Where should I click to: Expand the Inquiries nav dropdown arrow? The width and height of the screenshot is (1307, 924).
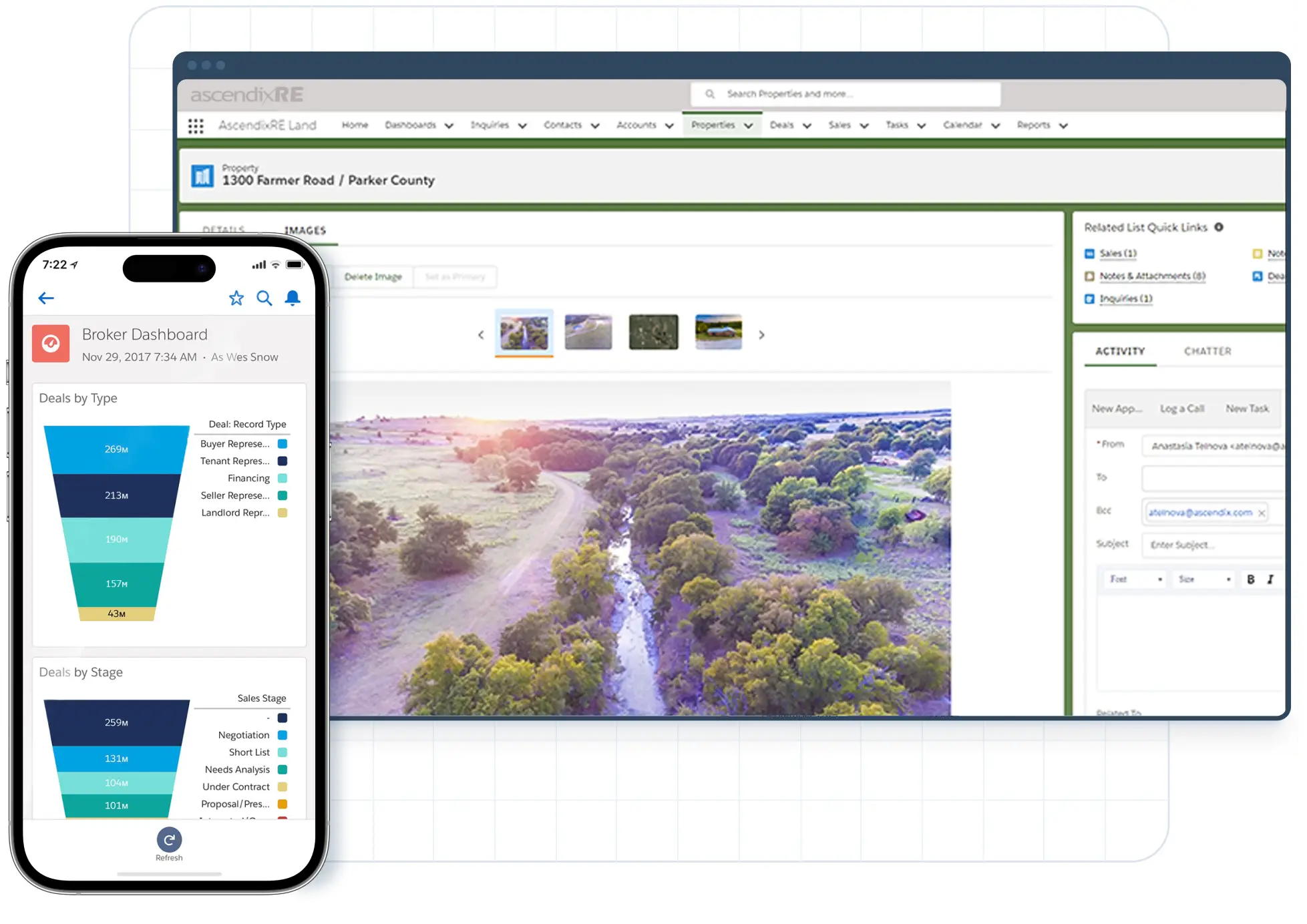click(522, 126)
